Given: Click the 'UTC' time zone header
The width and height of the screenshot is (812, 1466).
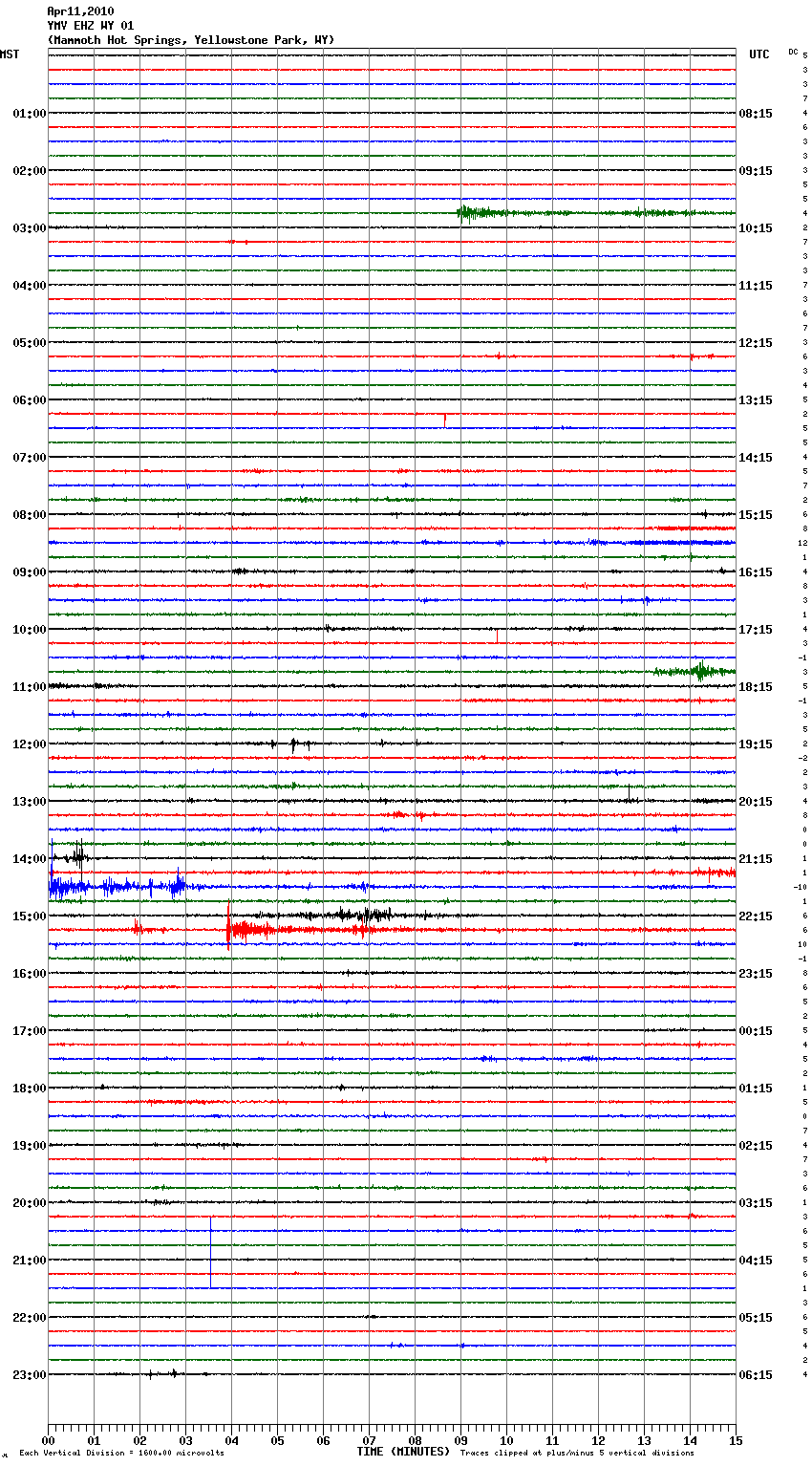Looking at the screenshot, I should pyautogui.click(x=759, y=54).
